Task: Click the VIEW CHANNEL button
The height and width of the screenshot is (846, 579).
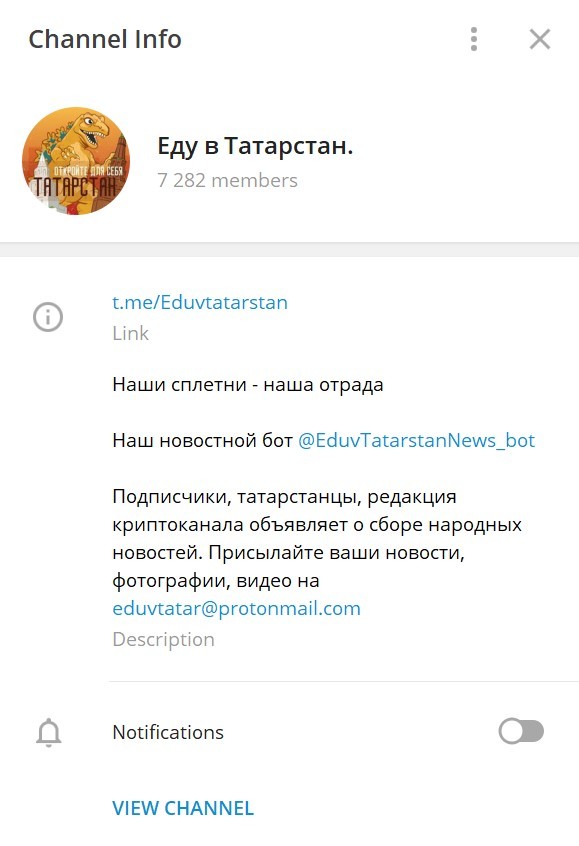Action: click(183, 808)
